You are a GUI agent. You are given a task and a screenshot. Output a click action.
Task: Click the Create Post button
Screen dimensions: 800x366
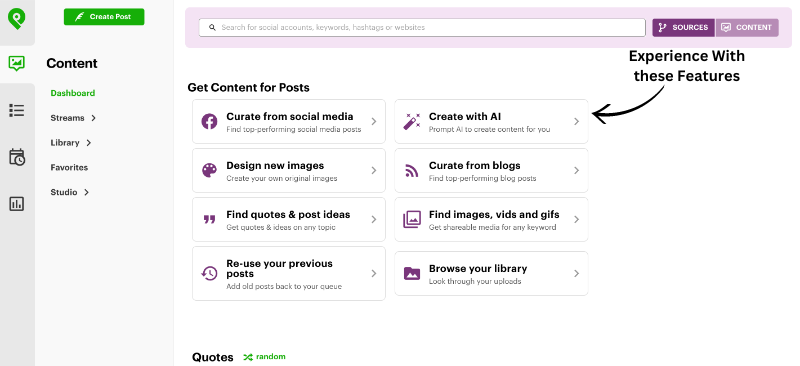[104, 17]
